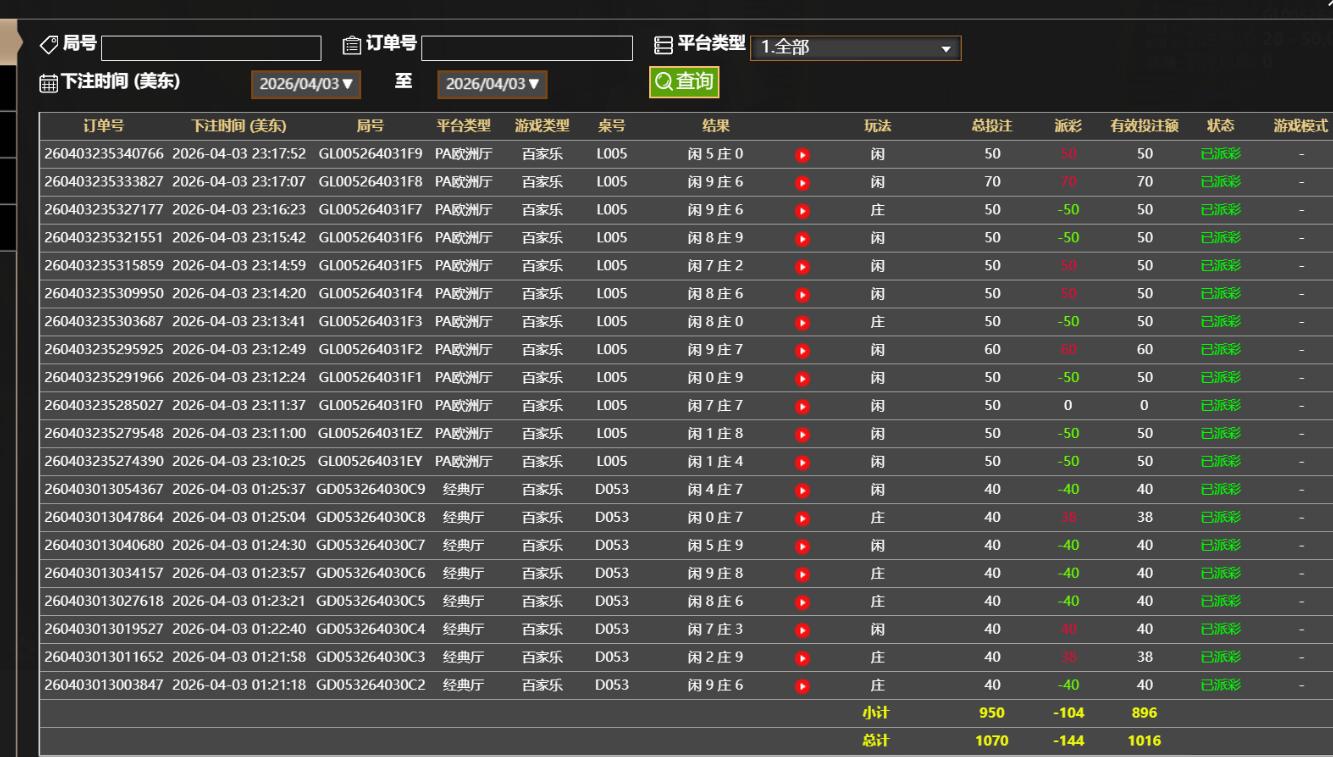Open the end date picker after 至

[492, 84]
